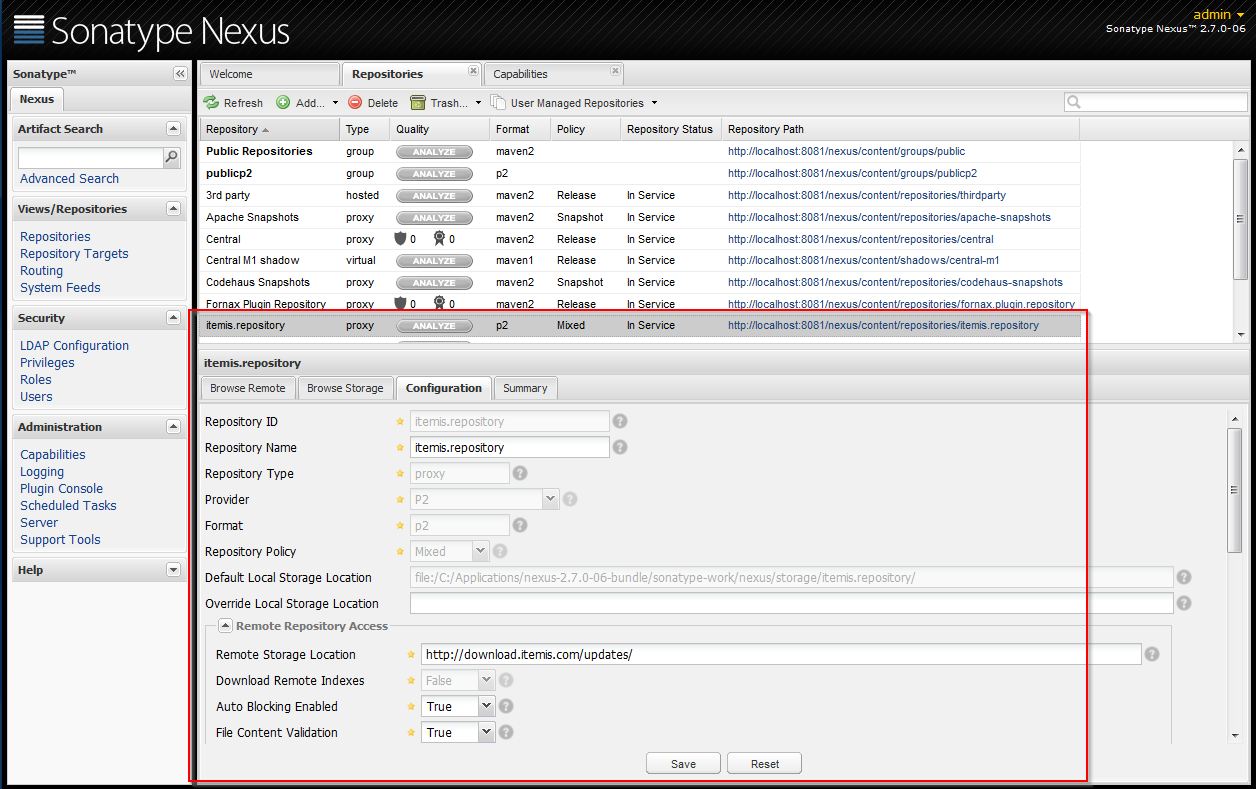1256x789 pixels.
Task: Click the magnifier icon in Artifact Search
Action: [x=172, y=157]
